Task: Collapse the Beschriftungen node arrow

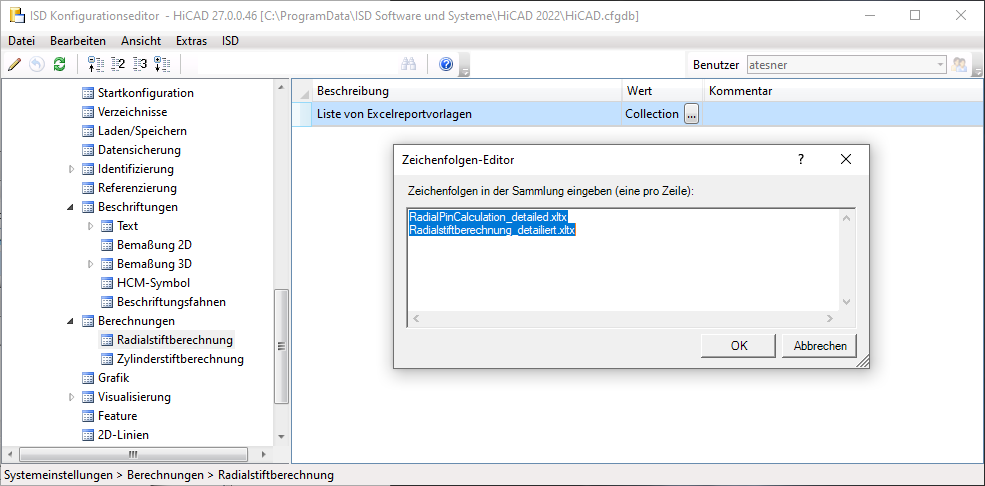Action: tap(70, 207)
